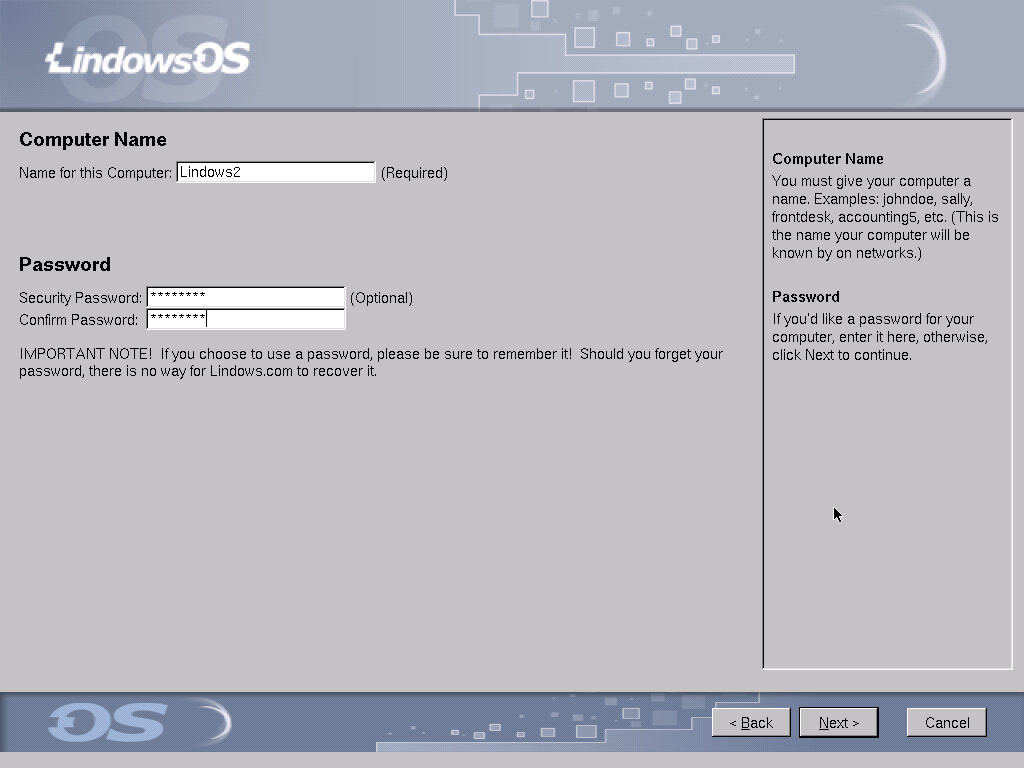Click the "Name for this Computer:" label
Viewport: 1024px width, 768px height.
coord(96,173)
